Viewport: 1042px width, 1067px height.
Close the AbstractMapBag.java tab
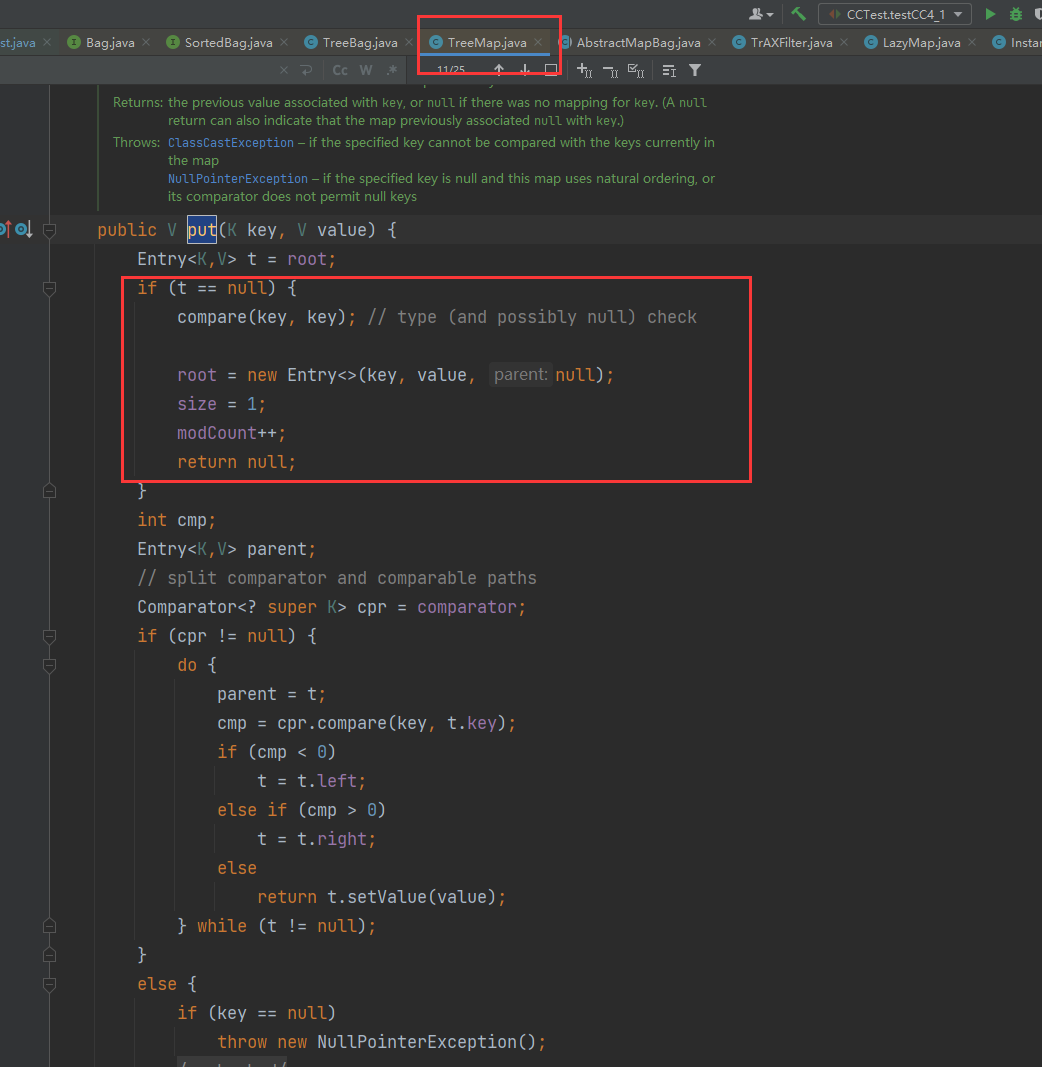click(x=712, y=42)
